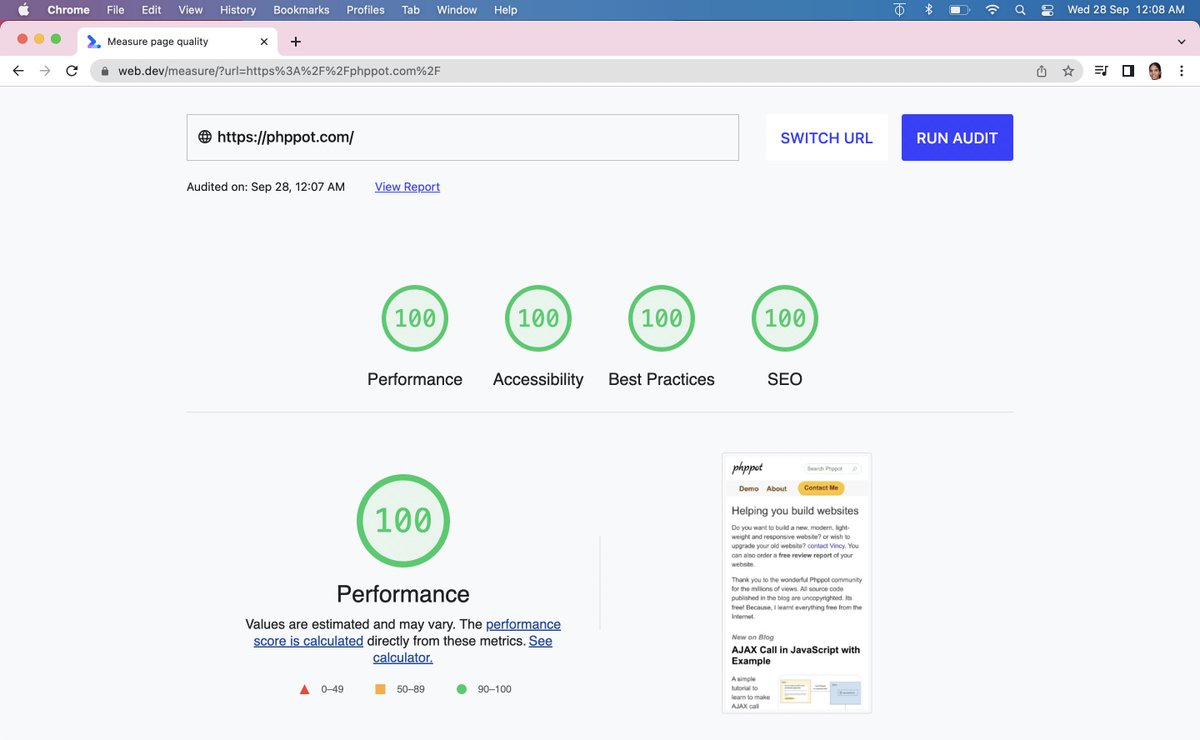Image resolution: width=1200 pixels, height=740 pixels.
Task: Bookmark this page with star icon
Action: tap(1068, 71)
